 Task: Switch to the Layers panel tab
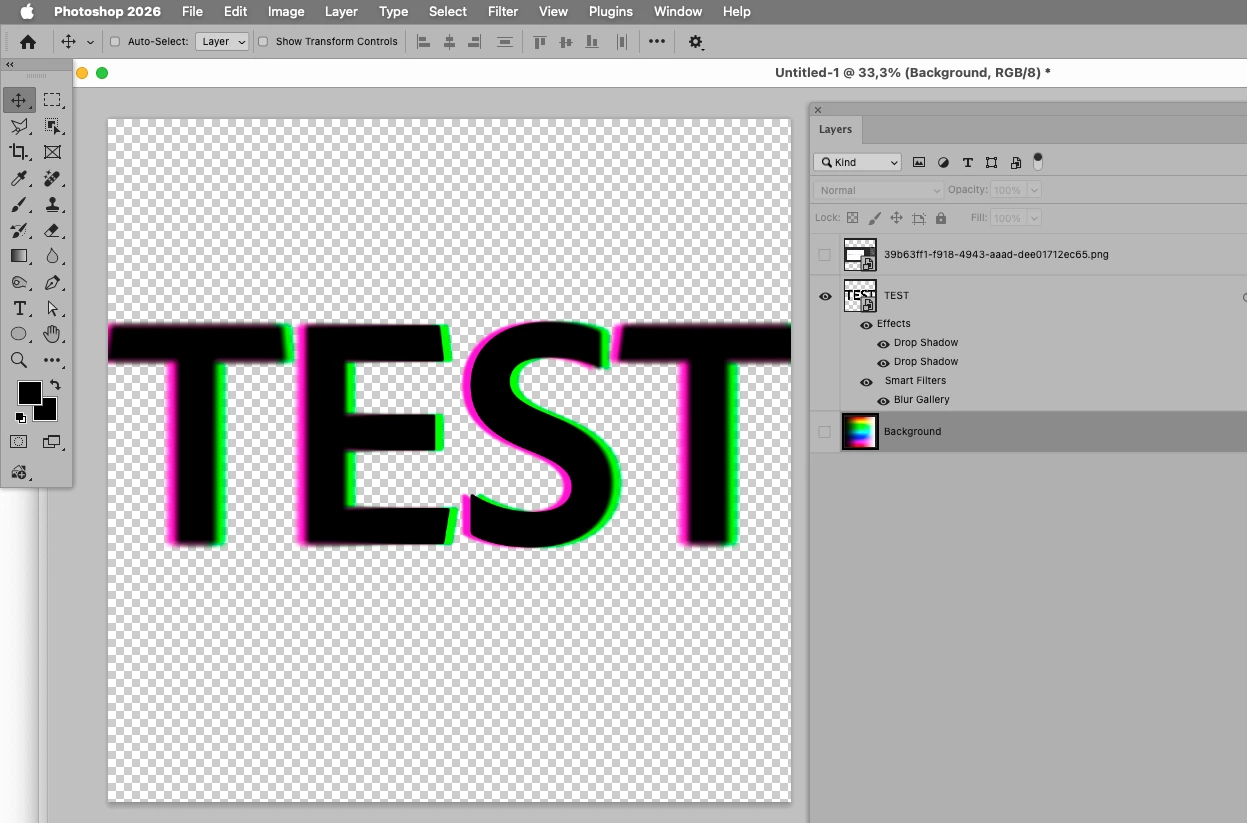point(835,130)
